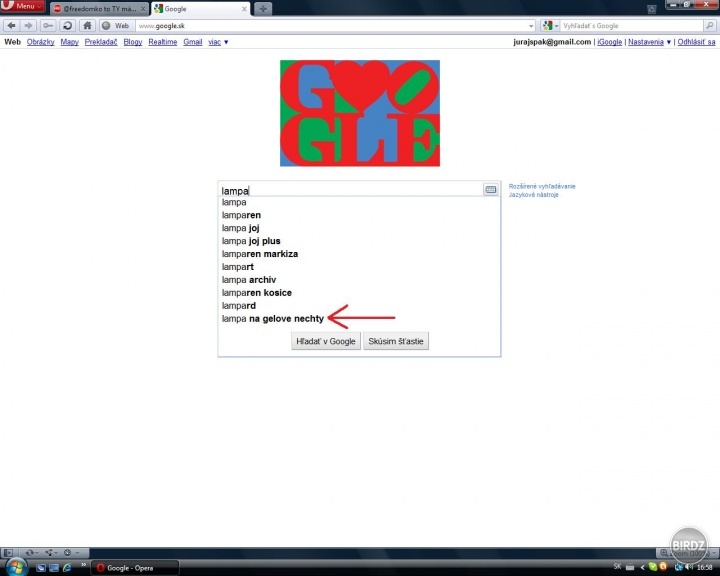Click the SK language indicator in tray
This screenshot has width=720, height=576.
tap(617, 567)
